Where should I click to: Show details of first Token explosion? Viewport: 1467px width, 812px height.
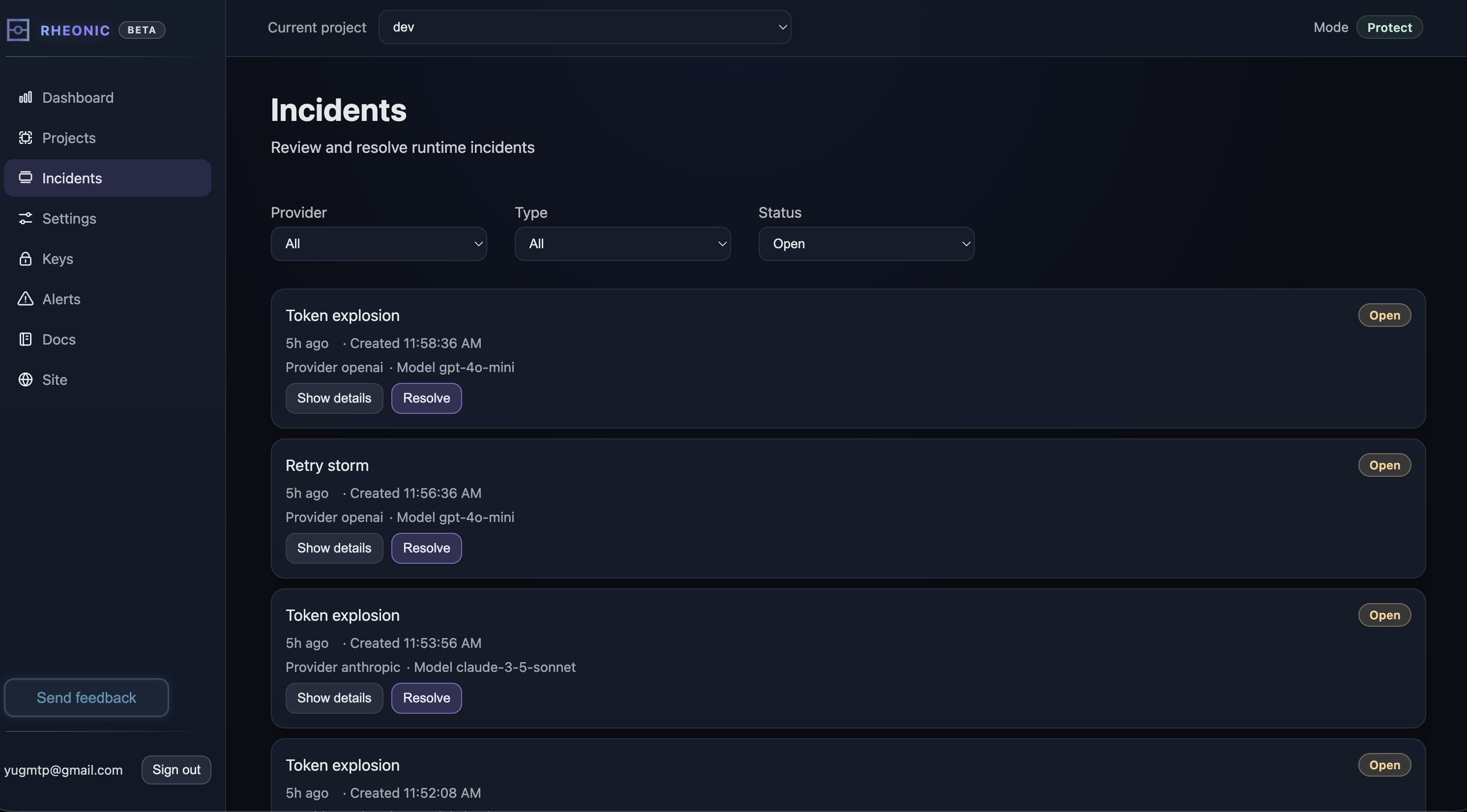tap(334, 398)
